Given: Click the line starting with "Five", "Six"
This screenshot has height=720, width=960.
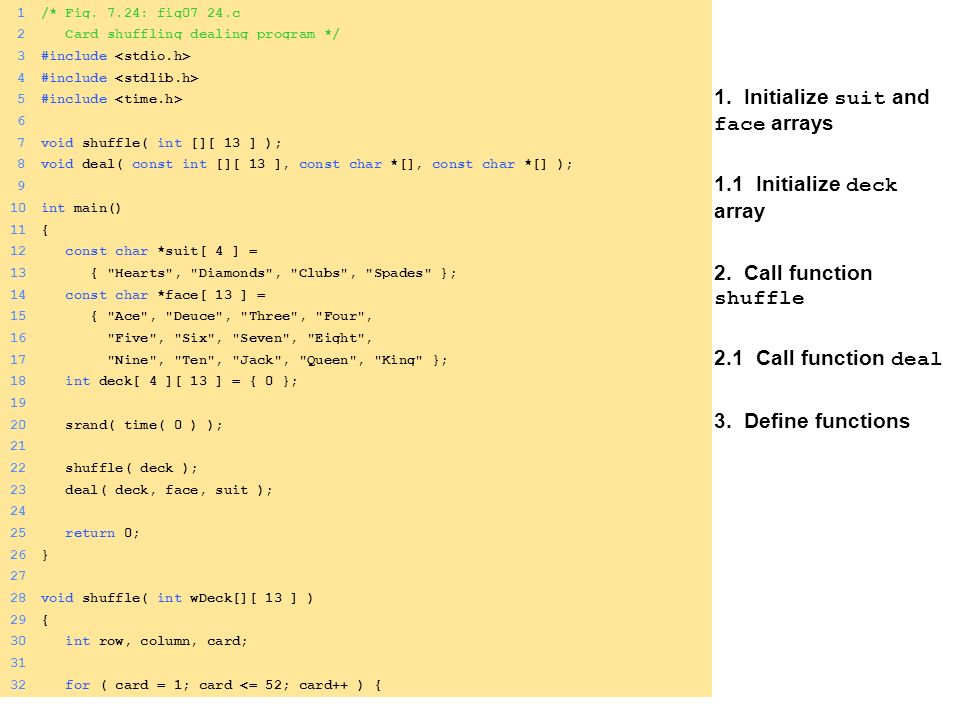Looking at the screenshot, I should point(239,338).
